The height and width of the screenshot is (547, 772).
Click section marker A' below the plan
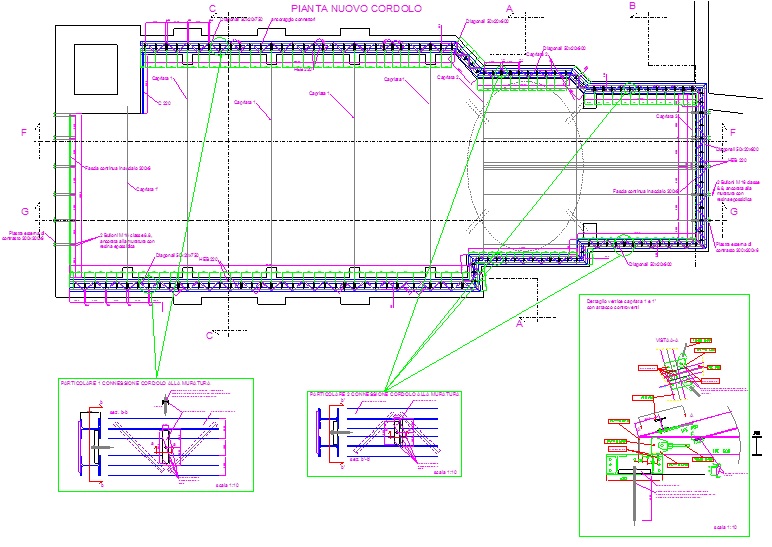[x=519, y=324]
